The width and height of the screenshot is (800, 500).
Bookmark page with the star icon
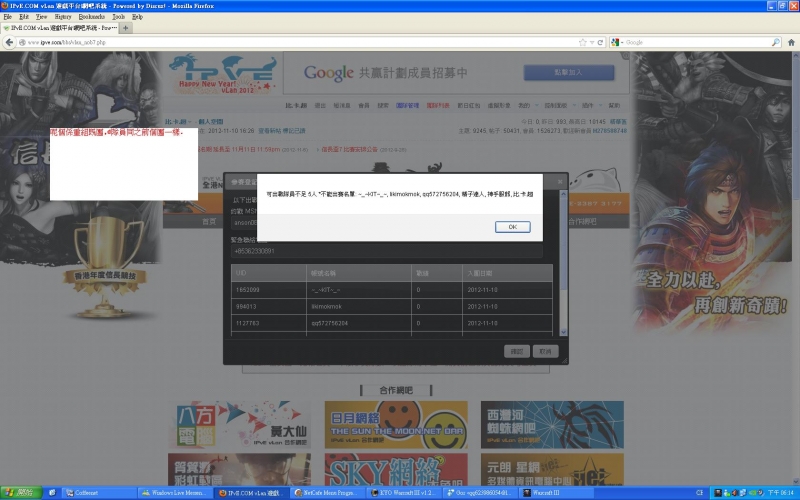coord(583,42)
